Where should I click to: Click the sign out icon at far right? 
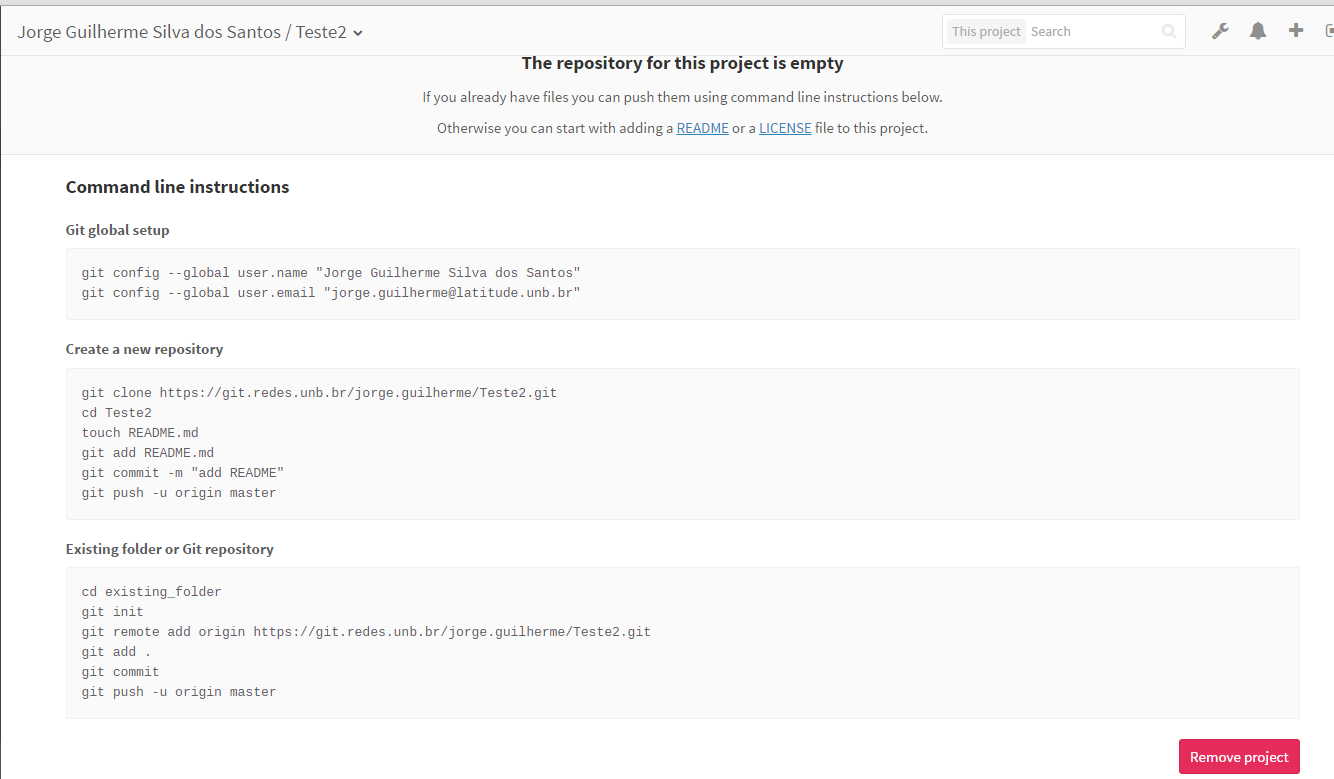pos(1328,31)
